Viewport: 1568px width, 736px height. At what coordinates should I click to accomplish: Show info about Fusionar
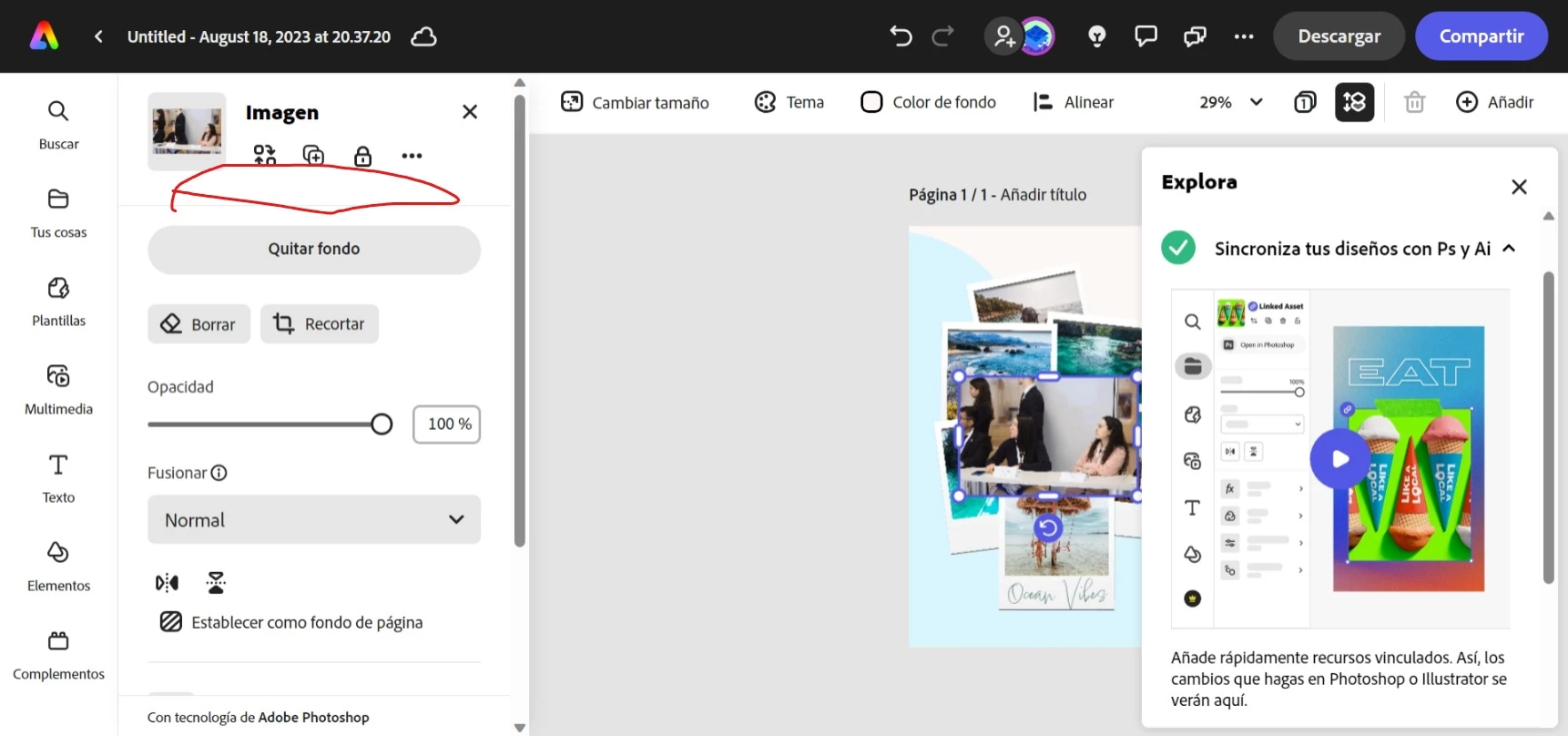219,473
